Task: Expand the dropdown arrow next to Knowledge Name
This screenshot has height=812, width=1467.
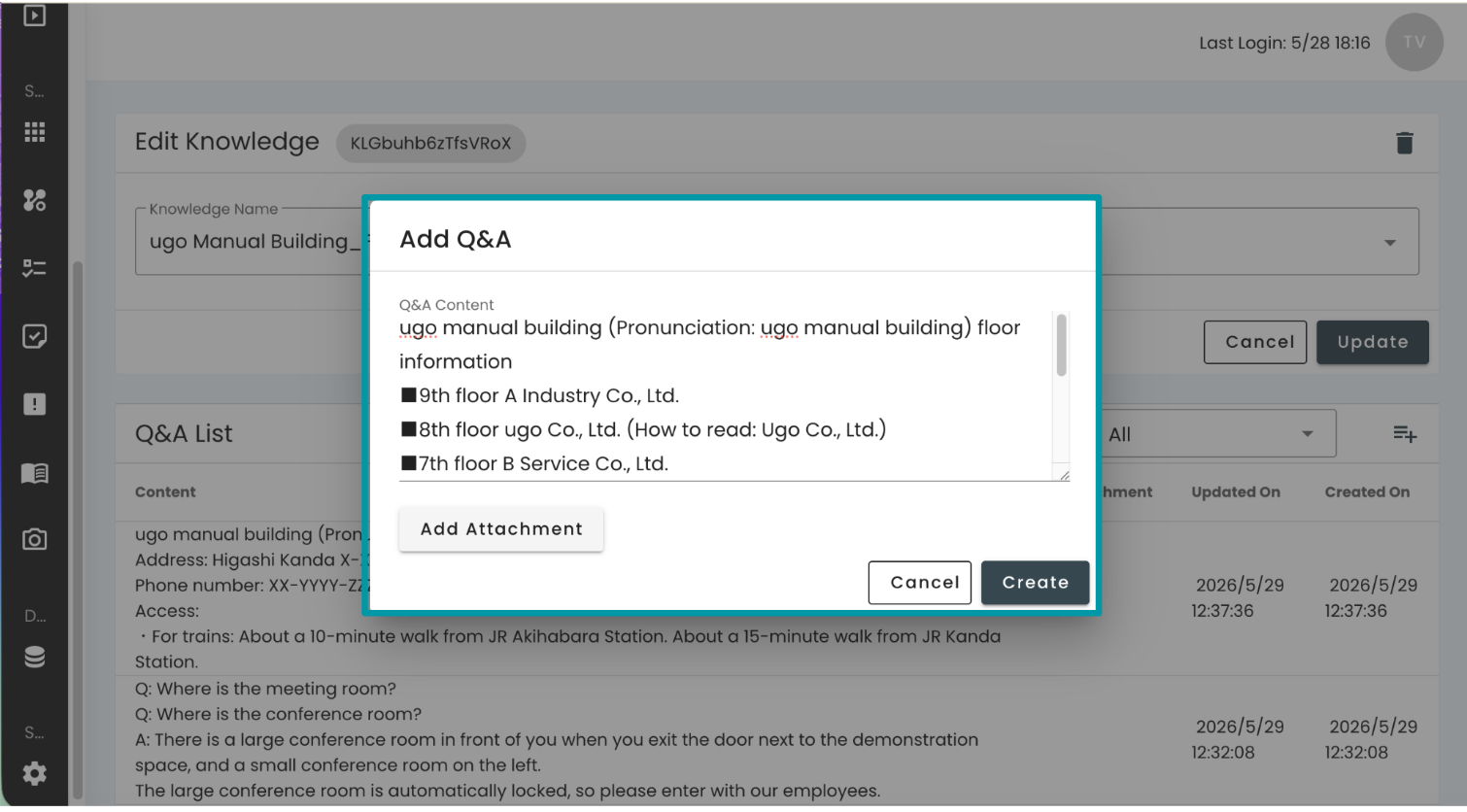Action: point(1390,242)
